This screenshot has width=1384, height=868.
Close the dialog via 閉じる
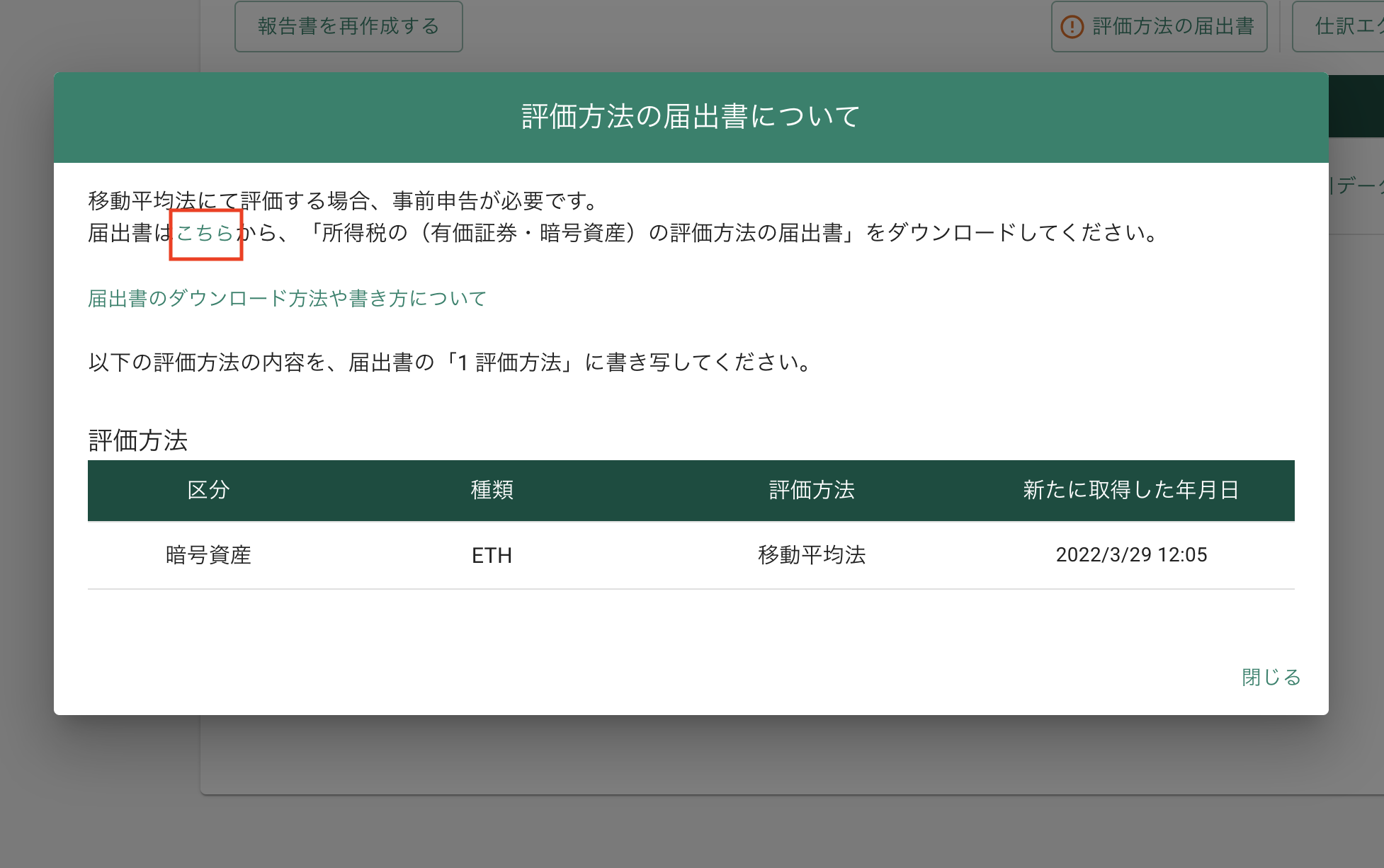coord(1271,678)
